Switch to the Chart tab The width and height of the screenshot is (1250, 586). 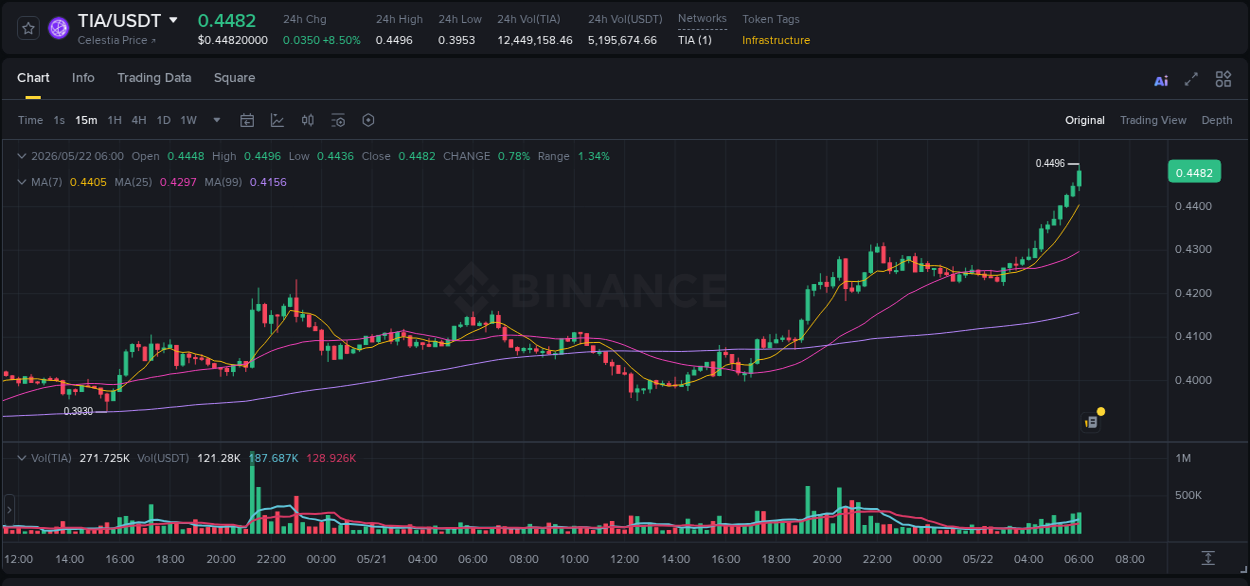coord(33,78)
